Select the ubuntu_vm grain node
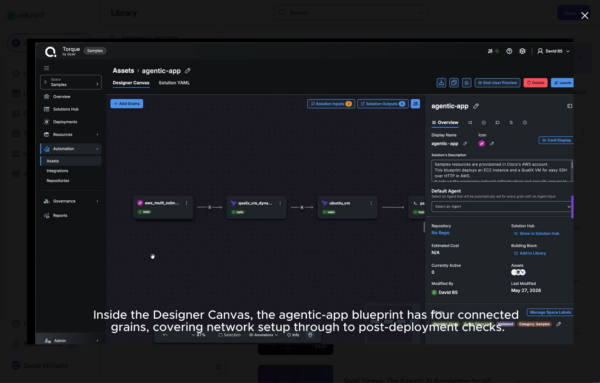 click(x=347, y=207)
